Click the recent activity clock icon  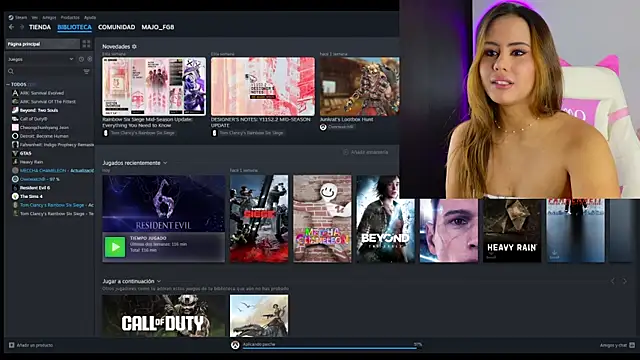[81, 59]
